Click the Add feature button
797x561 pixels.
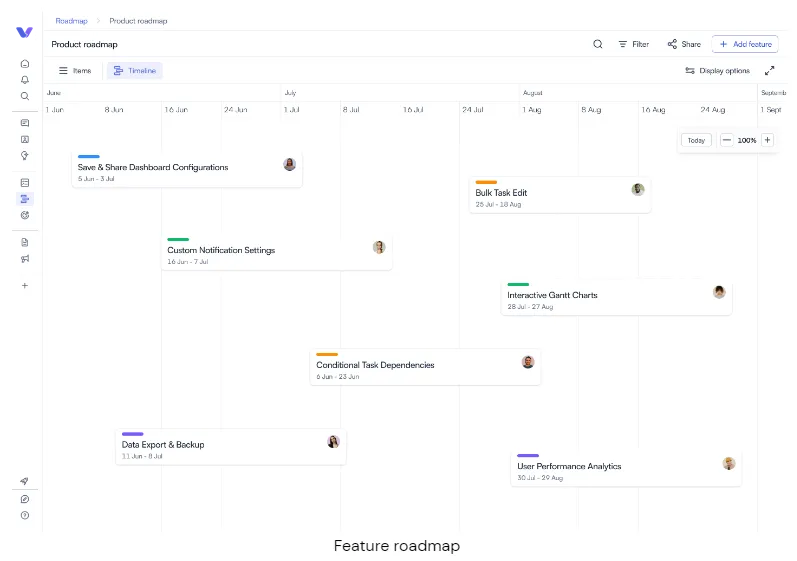(745, 44)
